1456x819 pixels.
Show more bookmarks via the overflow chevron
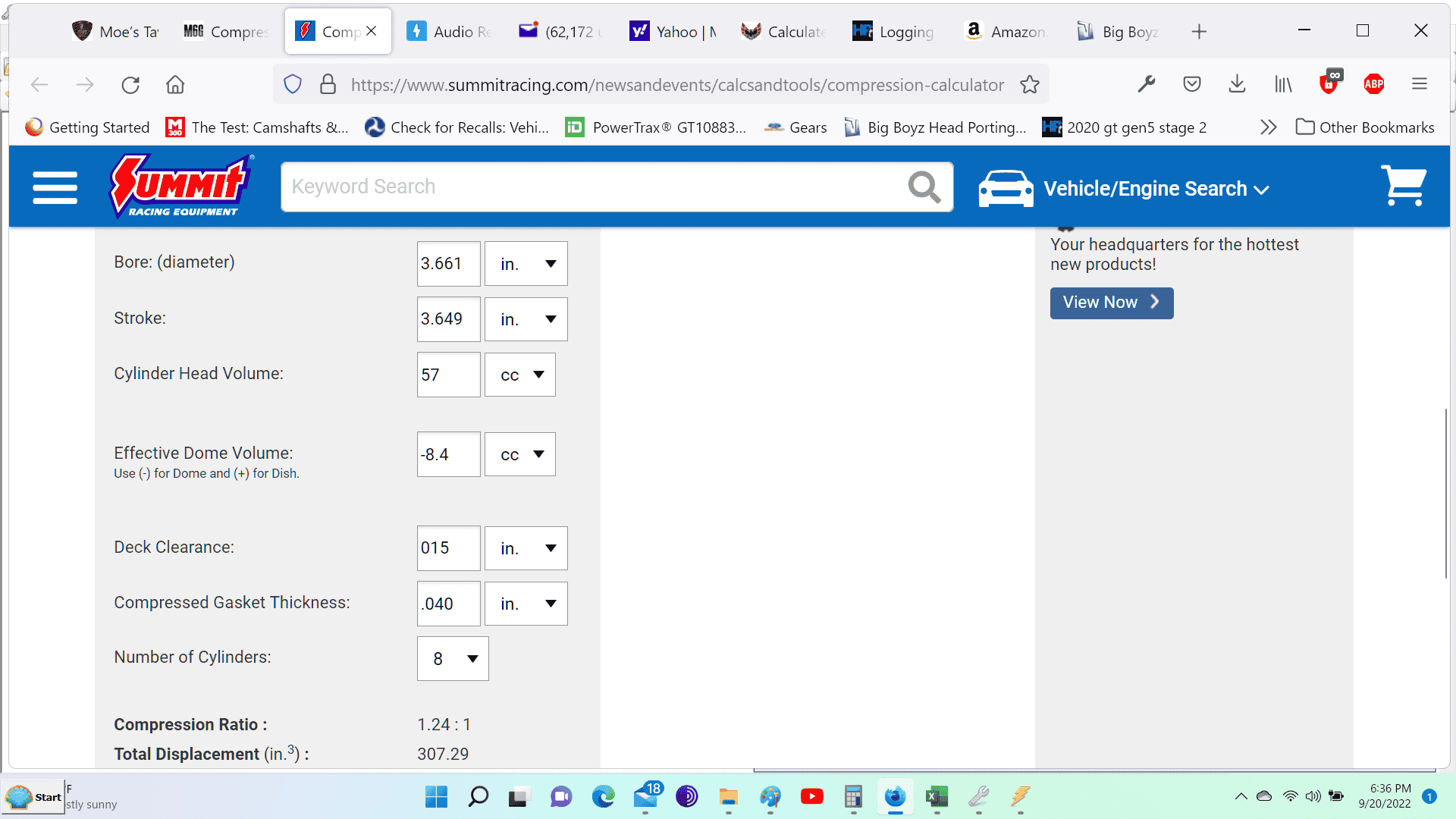pos(1268,127)
